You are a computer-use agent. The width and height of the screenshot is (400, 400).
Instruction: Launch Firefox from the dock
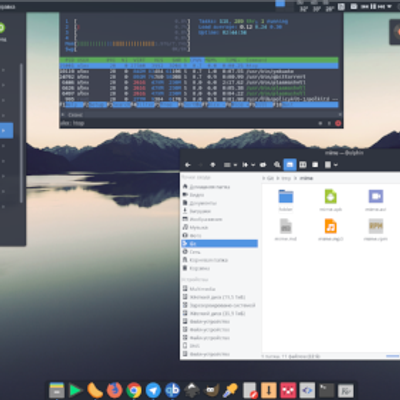click(x=114, y=390)
